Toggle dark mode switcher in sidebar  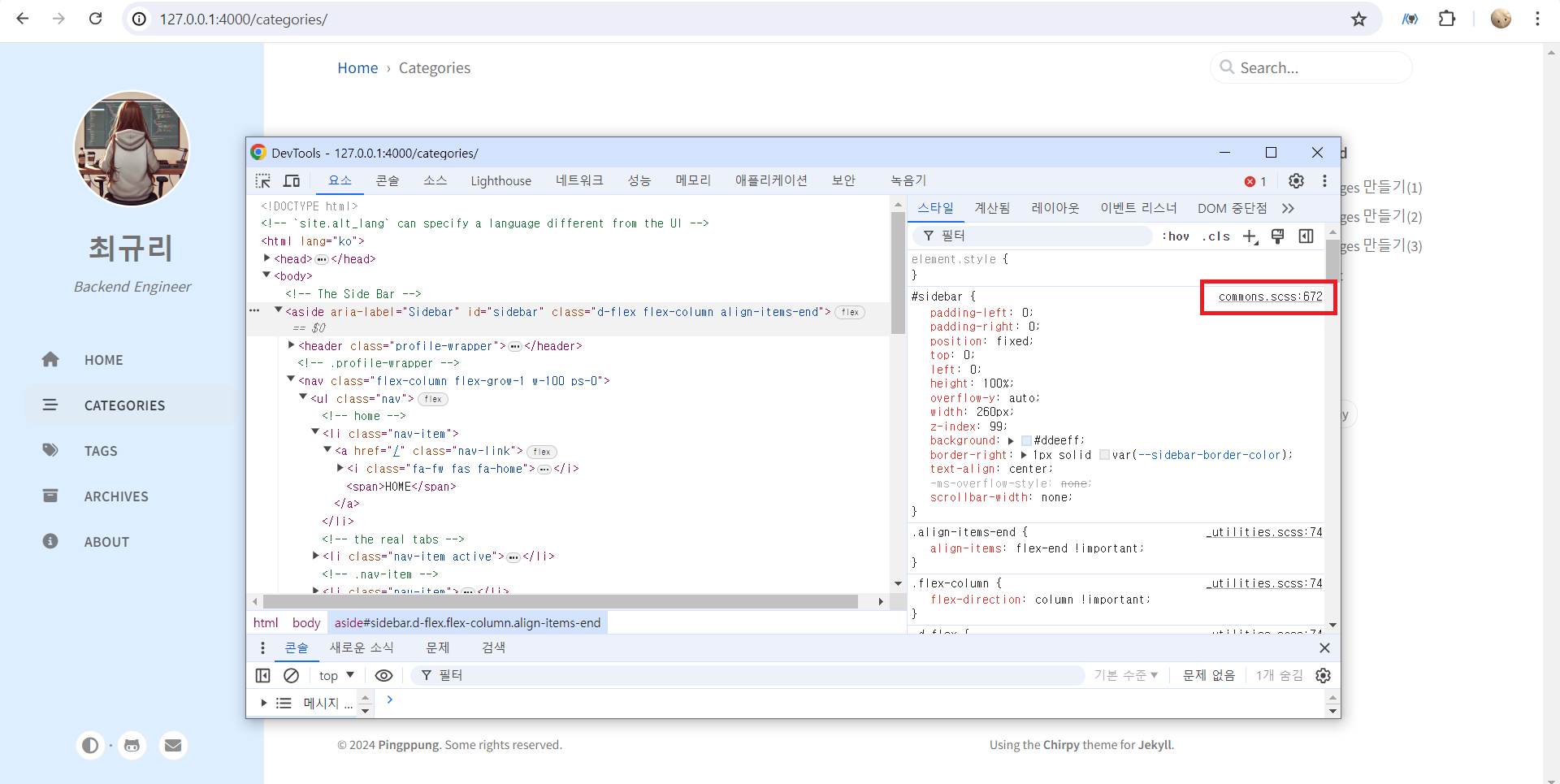click(x=90, y=745)
